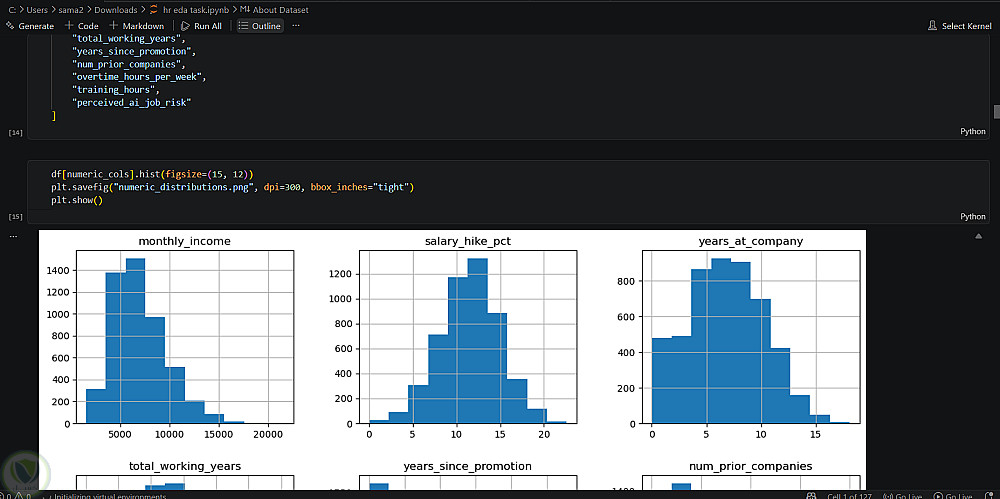This screenshot has height=499, width=1000.
Task: Open the toolbar more actions ellipsis
Action: click(x=295, y=26)
